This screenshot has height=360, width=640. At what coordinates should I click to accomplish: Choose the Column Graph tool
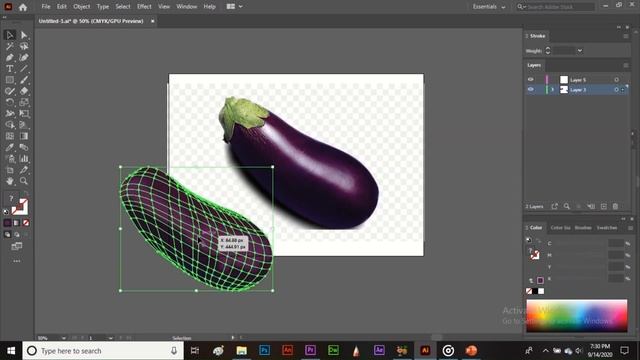tap(24, 158)
